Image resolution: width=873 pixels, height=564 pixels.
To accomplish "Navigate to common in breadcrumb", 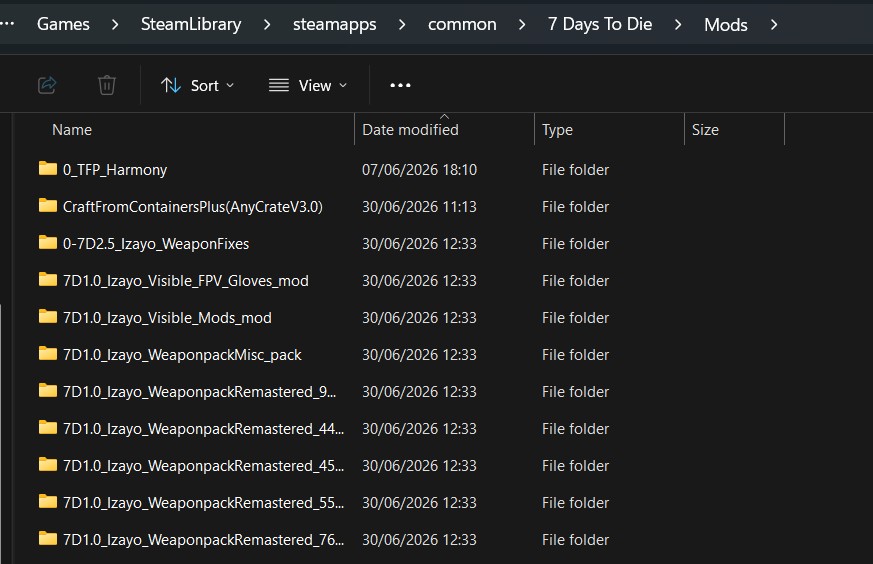I will (x=462, y=24).
